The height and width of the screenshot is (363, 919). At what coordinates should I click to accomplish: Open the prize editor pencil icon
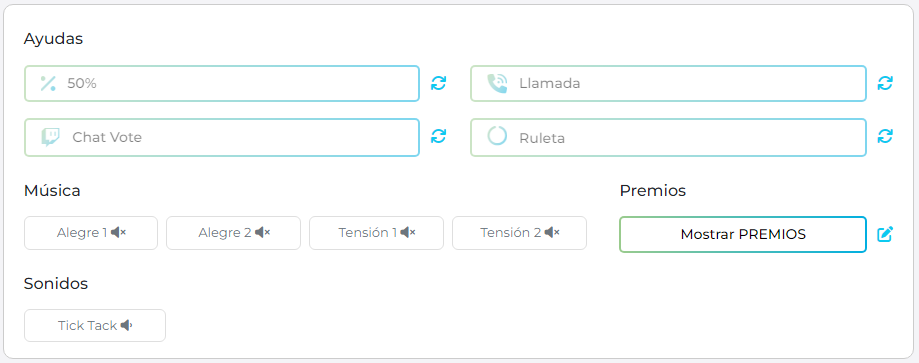[885, 234]
